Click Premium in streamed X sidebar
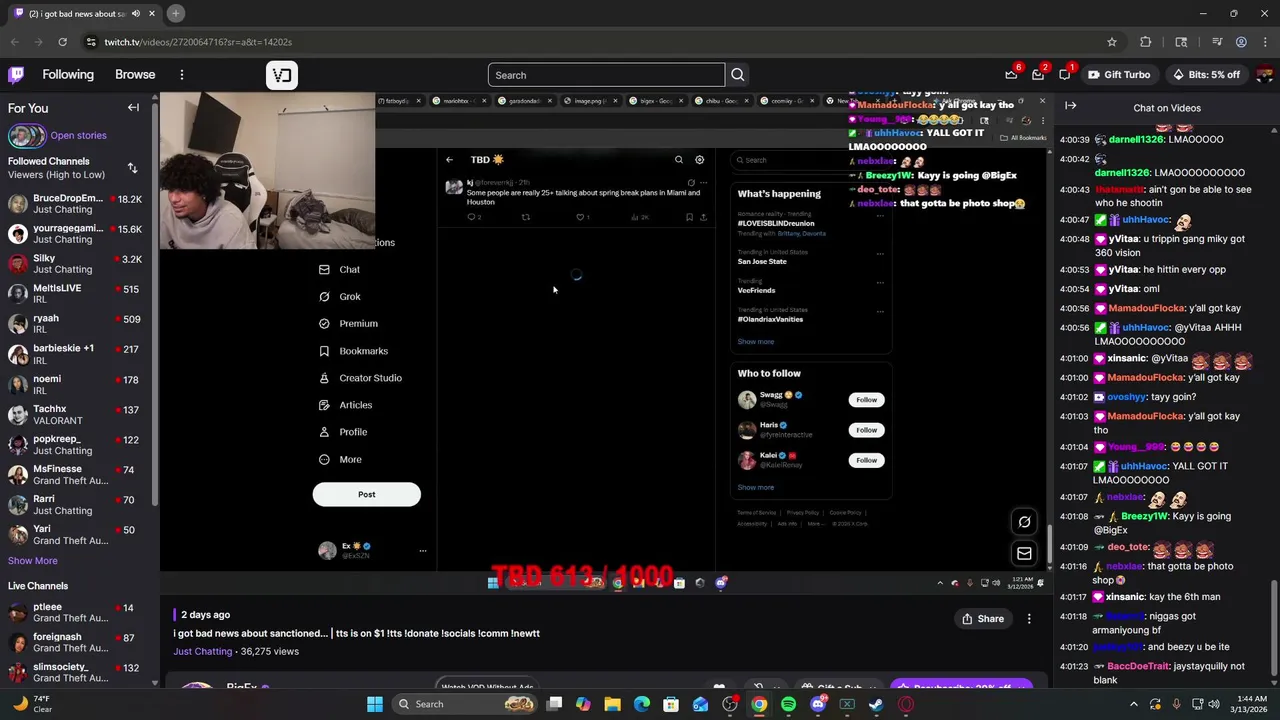This screenshot has height=720, width=1280. pos(349,324)
